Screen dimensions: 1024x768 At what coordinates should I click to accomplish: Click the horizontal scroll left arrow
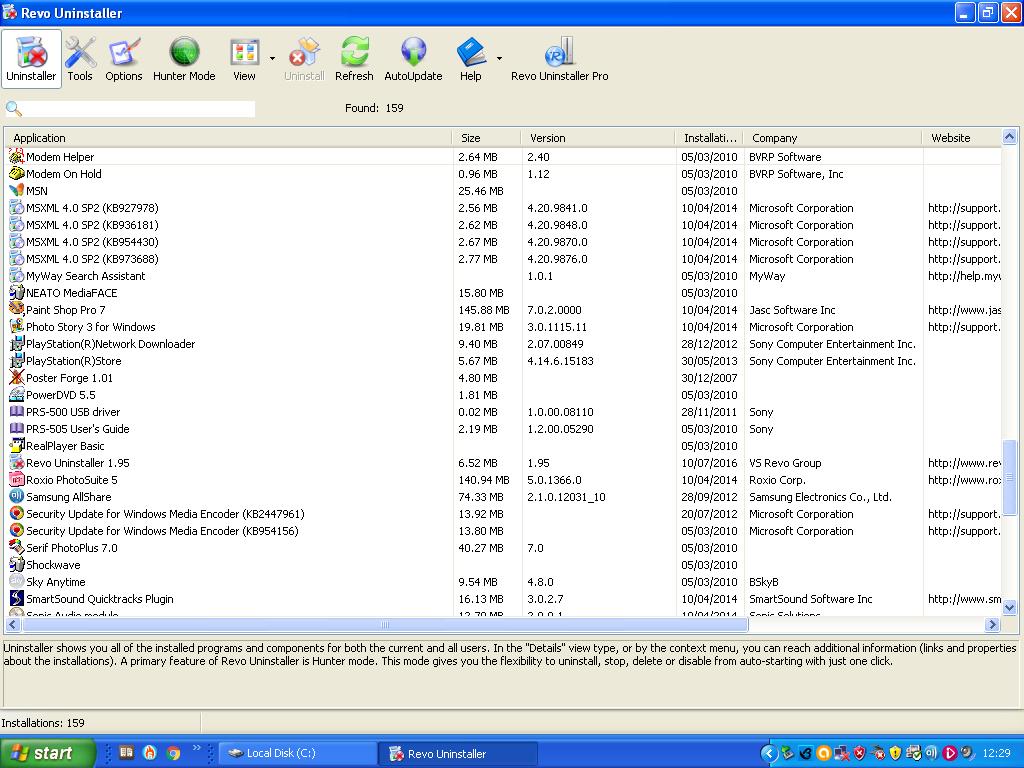click(x=12, y=624)
